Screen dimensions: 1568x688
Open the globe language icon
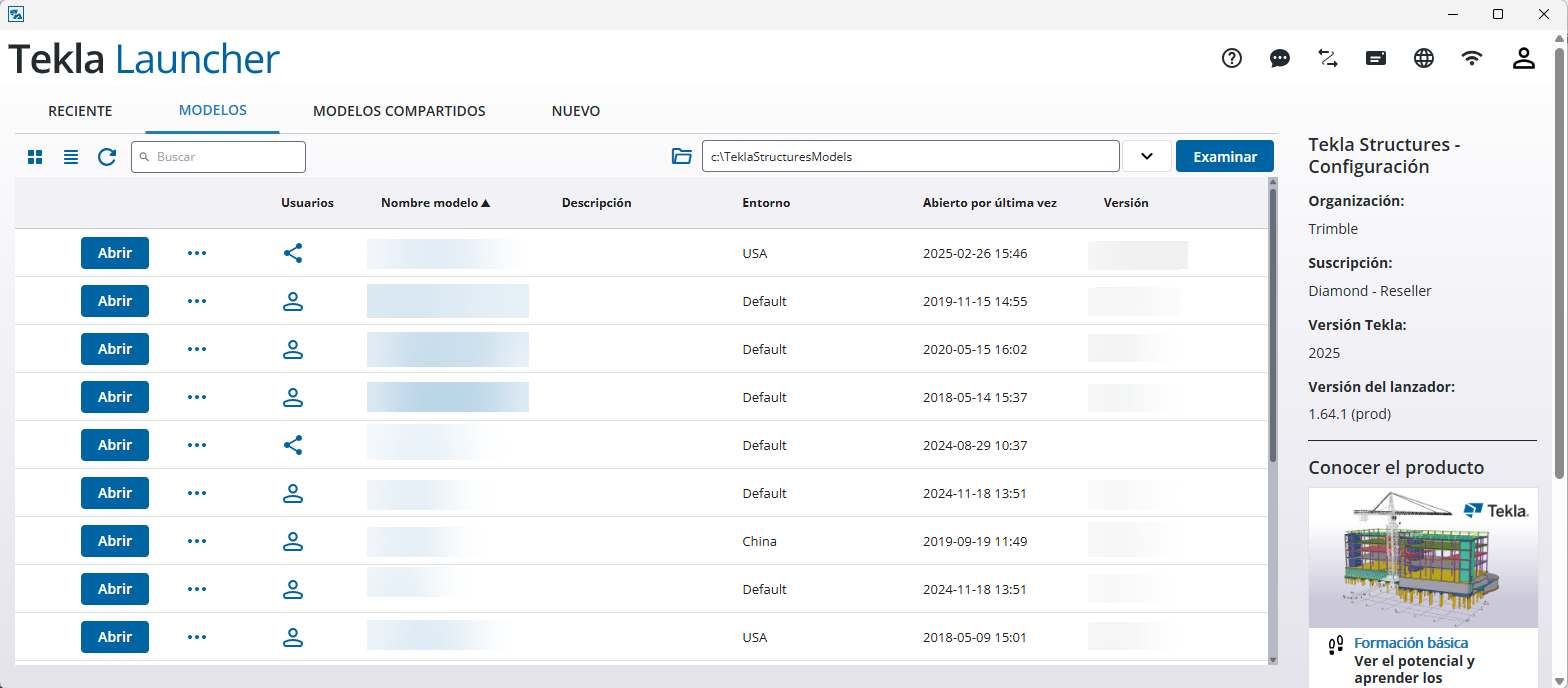(x=1424, y=58)
